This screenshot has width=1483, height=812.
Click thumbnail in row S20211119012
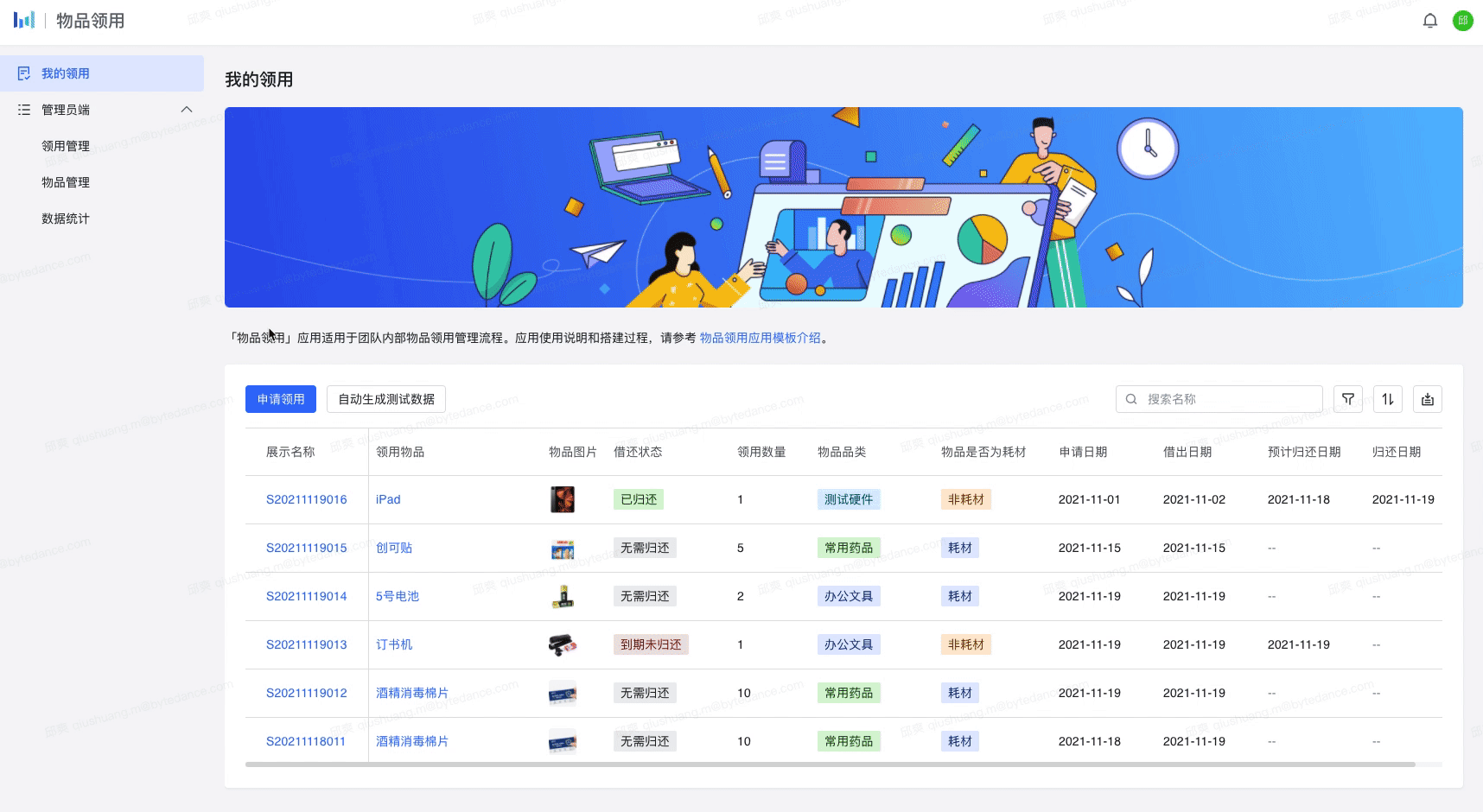pos(563,693)
